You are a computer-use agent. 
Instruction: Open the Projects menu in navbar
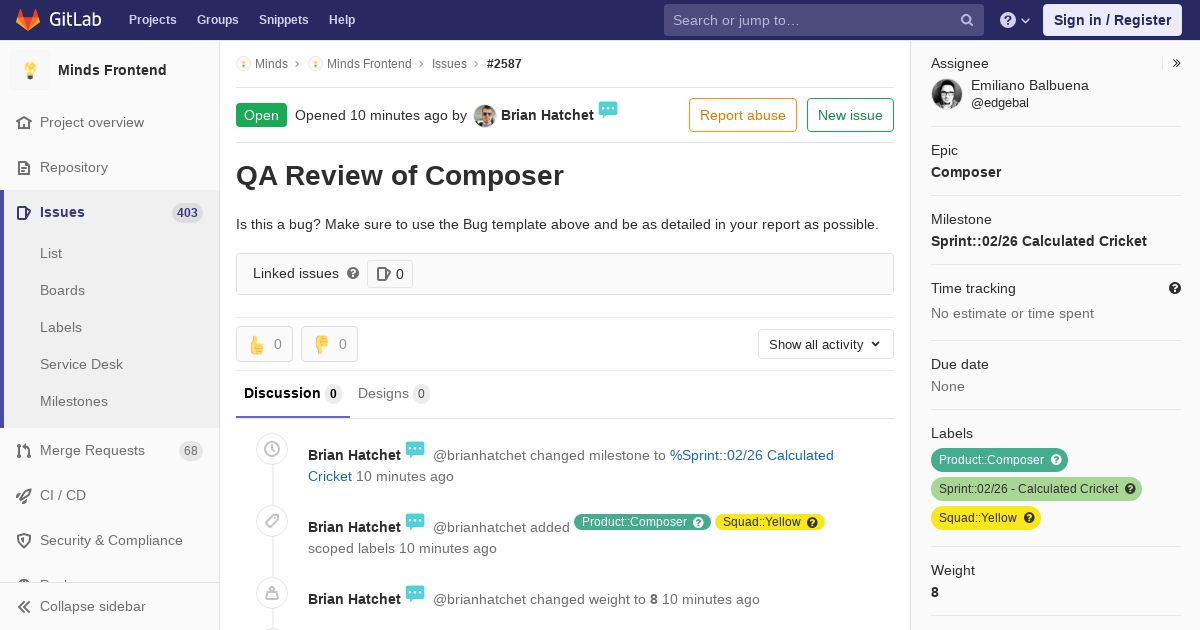pos(152,20)
